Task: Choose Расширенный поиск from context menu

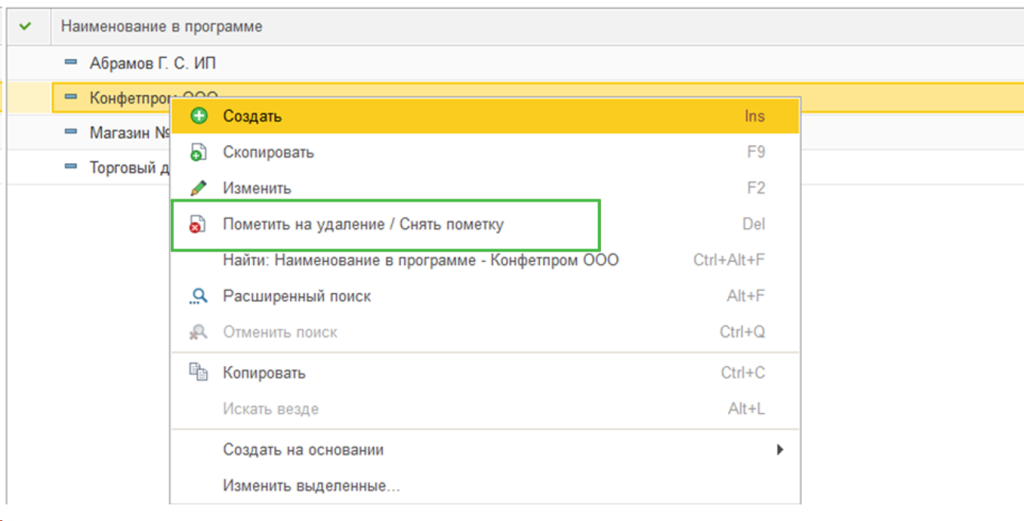Action: coord(485,296)
